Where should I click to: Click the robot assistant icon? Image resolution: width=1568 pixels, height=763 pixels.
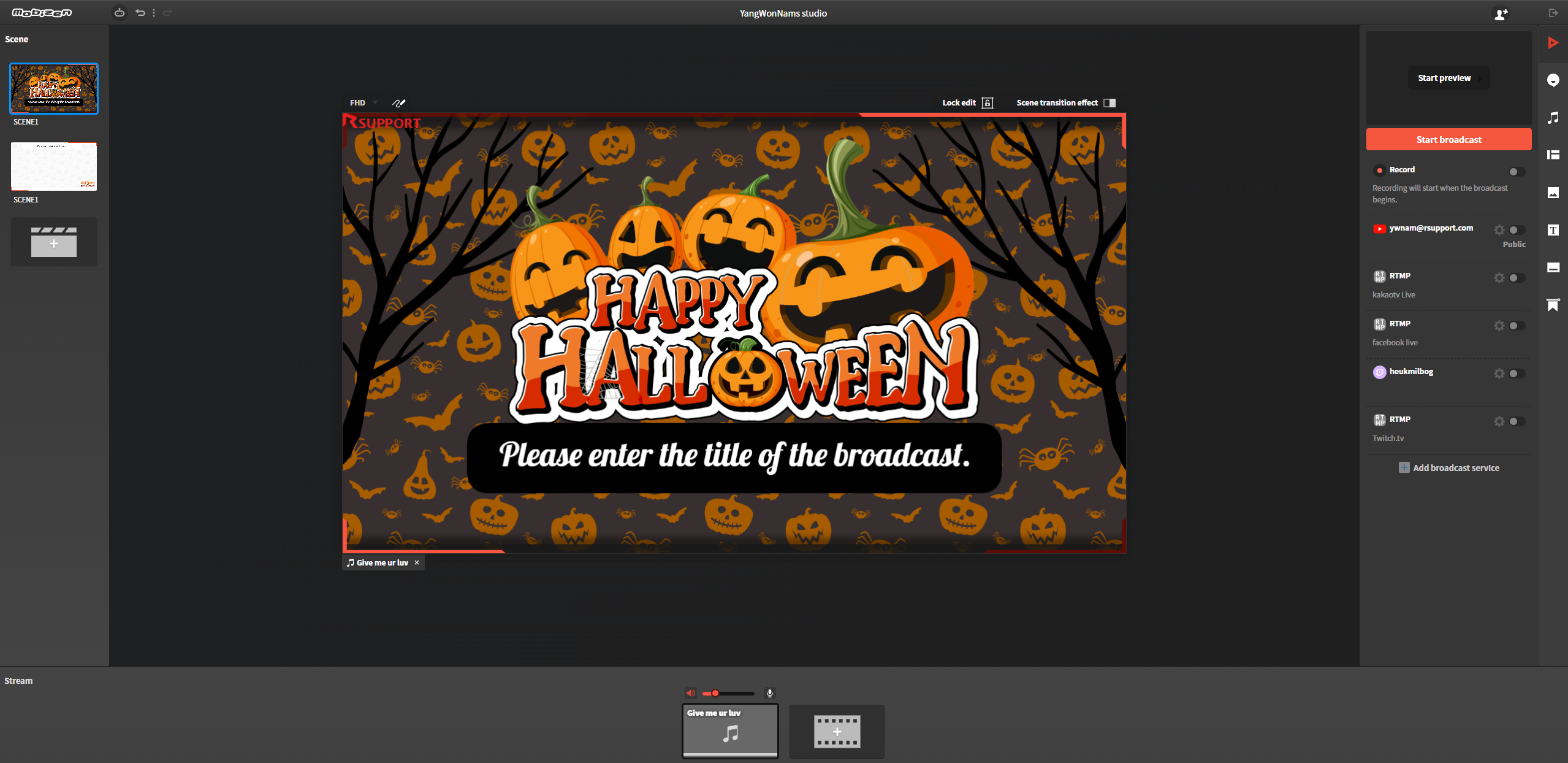click(x=120, y=13)
